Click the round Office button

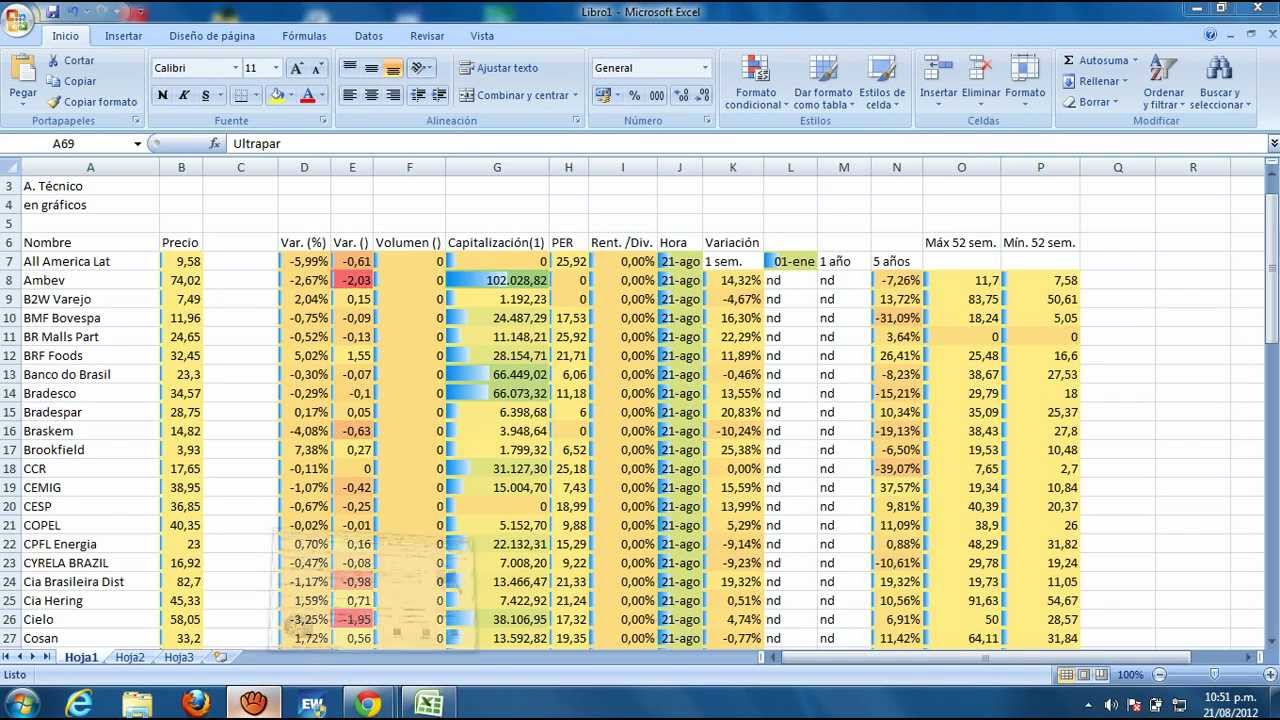pos(18,18)
